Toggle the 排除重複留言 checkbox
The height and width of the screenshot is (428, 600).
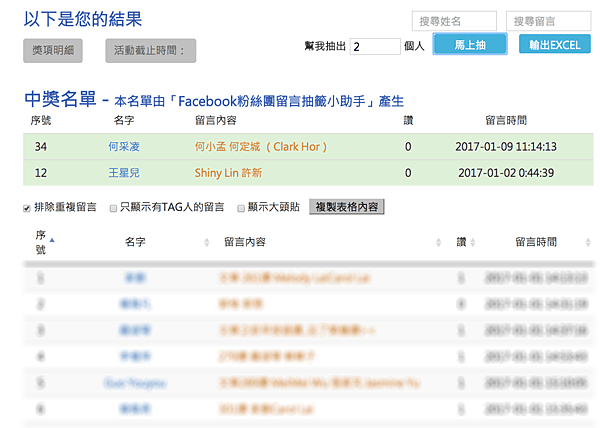27,208
